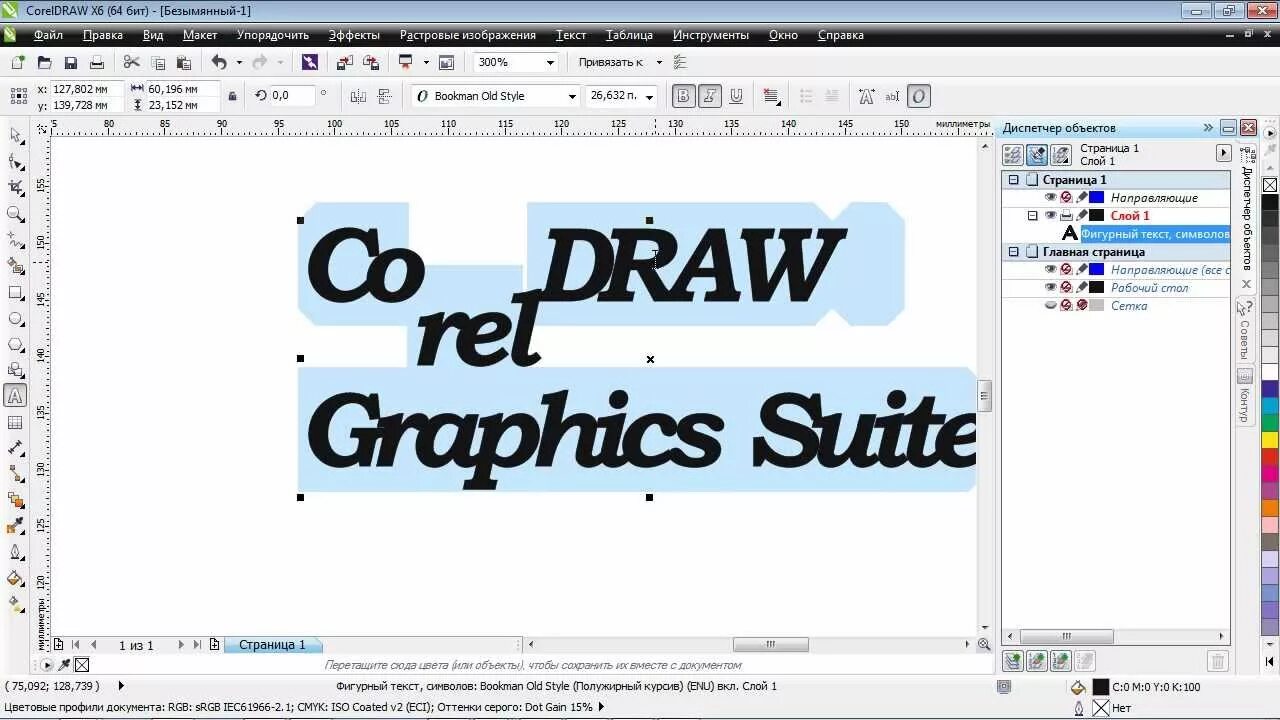This screenshot has height=720, width=1280.
Task: Click the x position field 127,802
Action: pos(86,89)
